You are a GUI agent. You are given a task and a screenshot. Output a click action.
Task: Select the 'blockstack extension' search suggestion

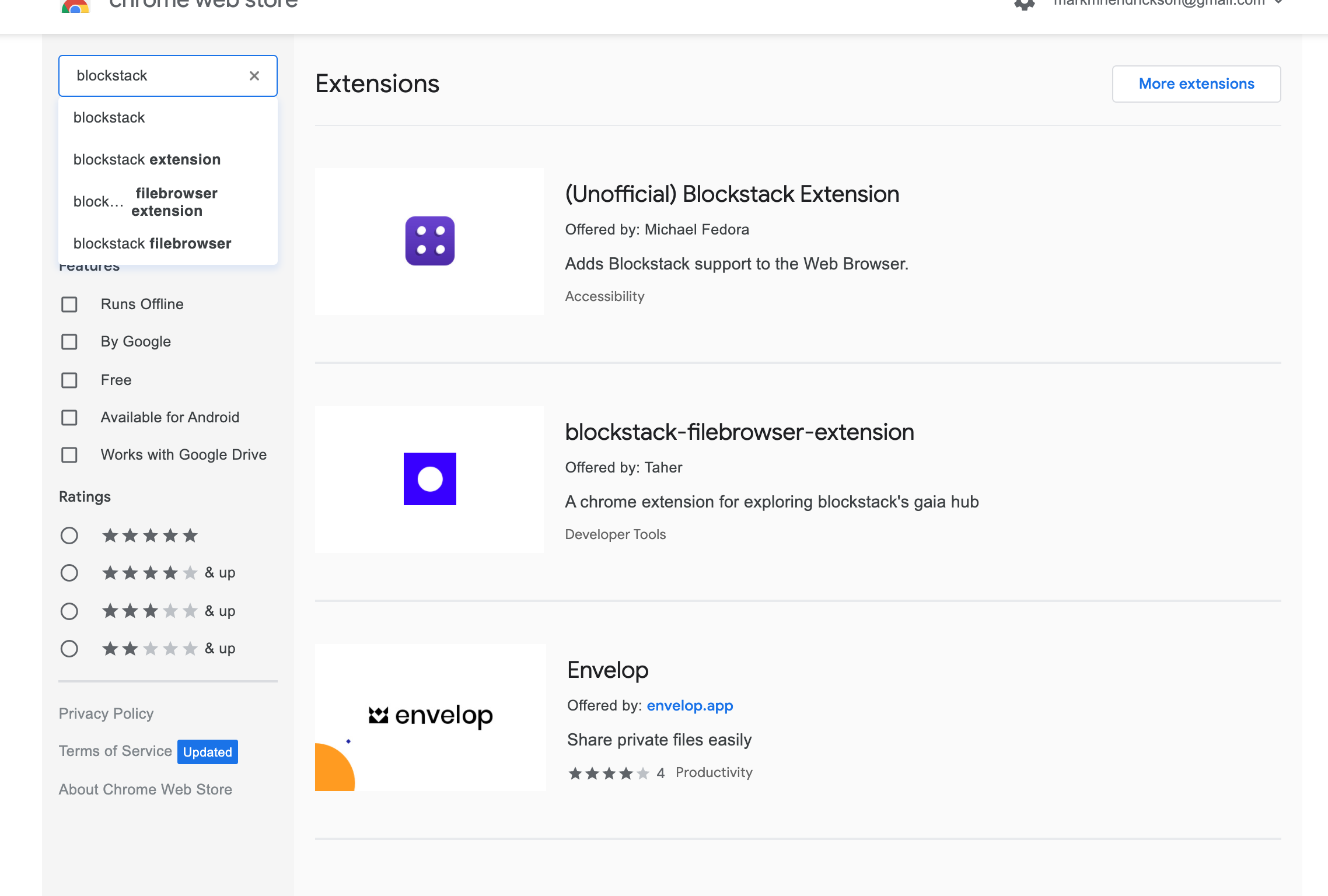(147, 159)
